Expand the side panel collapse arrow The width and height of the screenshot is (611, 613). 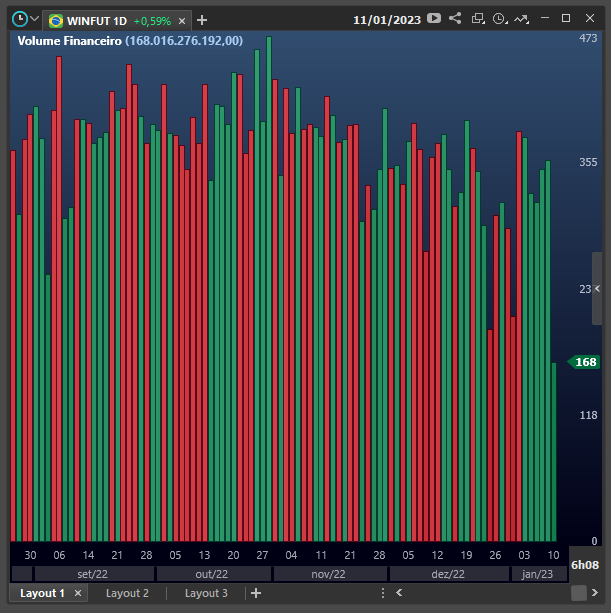(597, 289)
